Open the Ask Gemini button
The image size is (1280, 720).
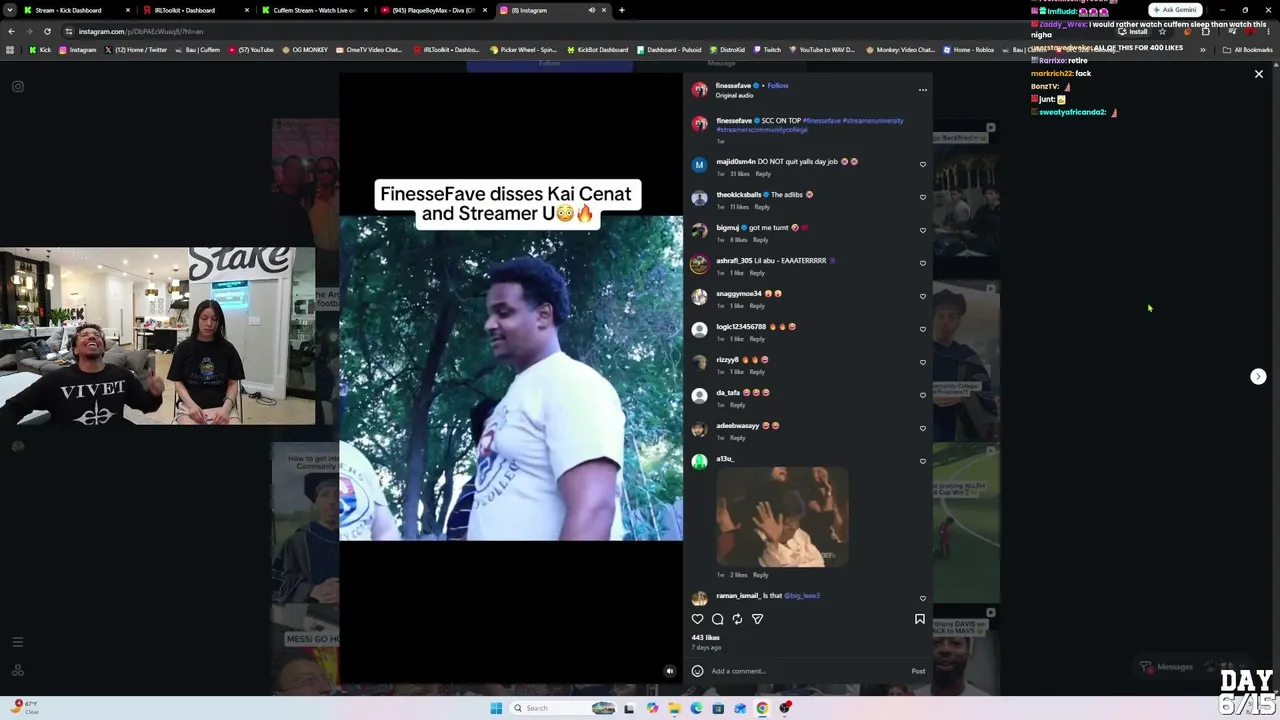pos(1176,10)
